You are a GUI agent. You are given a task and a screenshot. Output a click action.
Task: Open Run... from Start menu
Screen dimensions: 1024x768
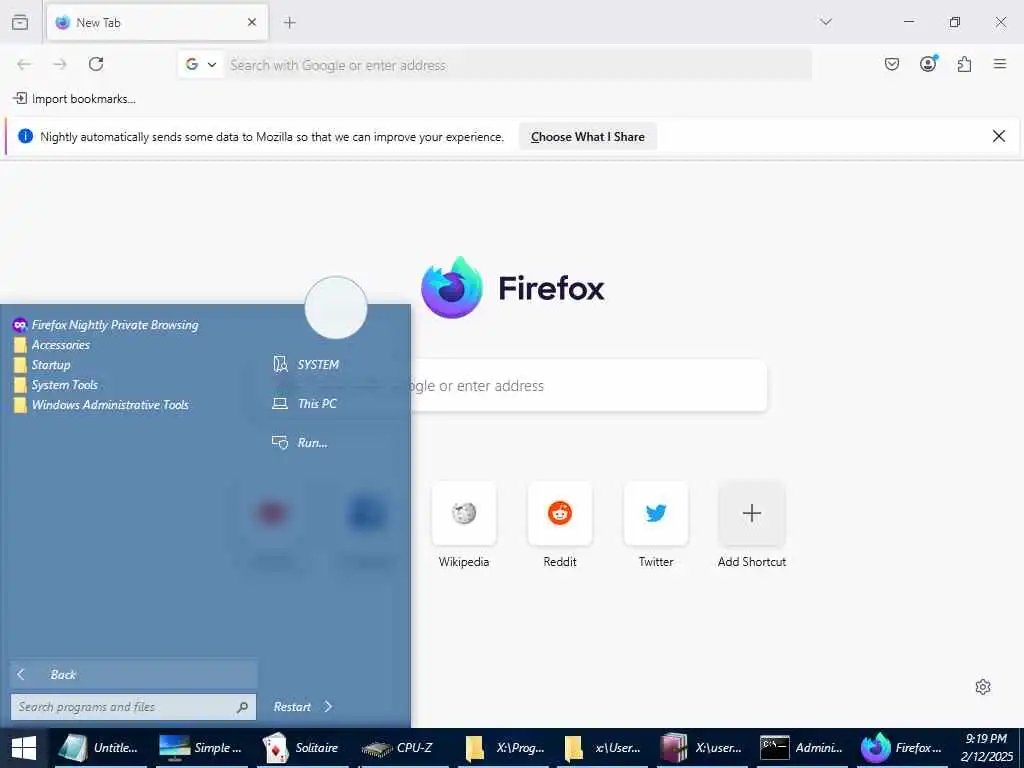pos(300,443)
